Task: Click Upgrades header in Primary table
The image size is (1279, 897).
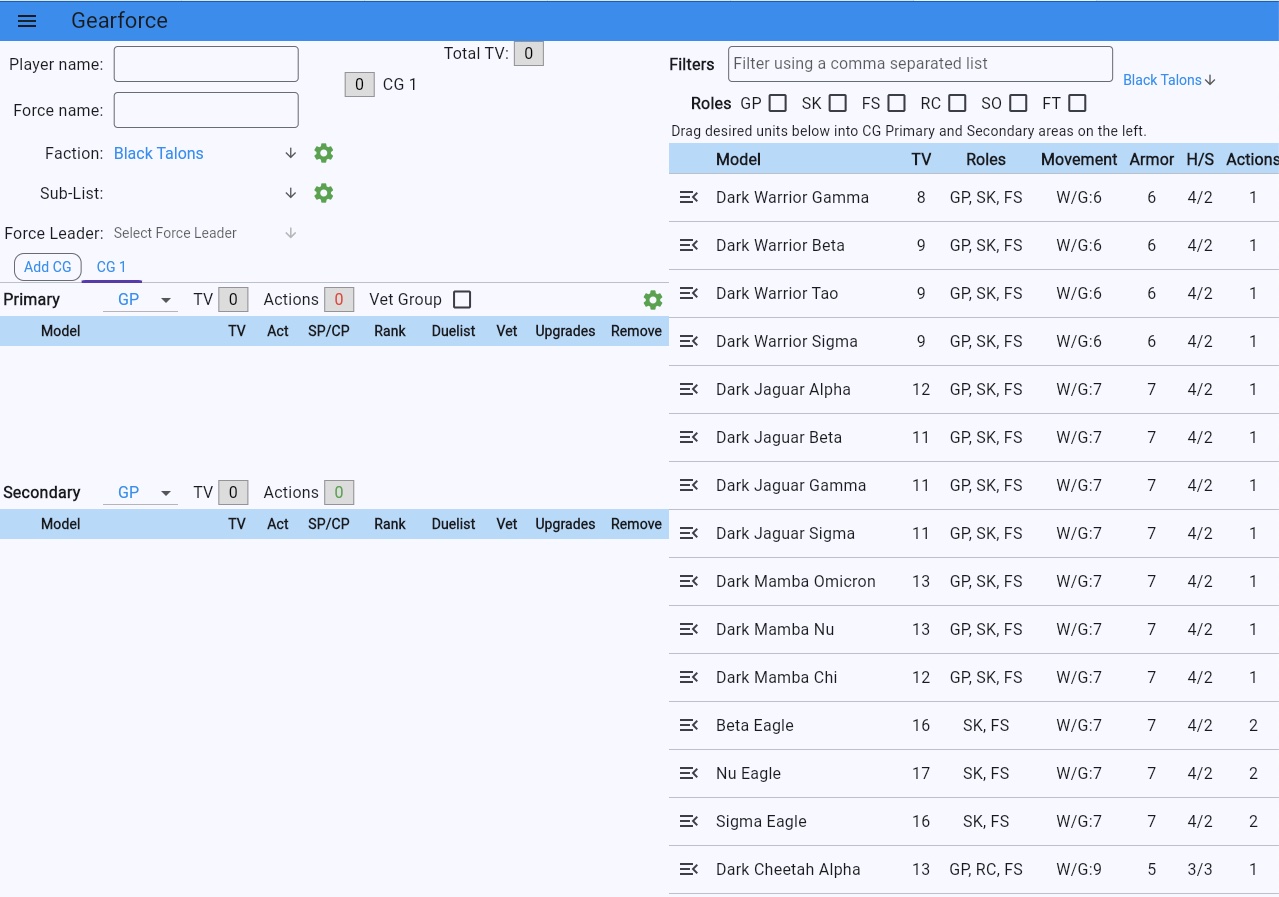Action: (565, 331)
